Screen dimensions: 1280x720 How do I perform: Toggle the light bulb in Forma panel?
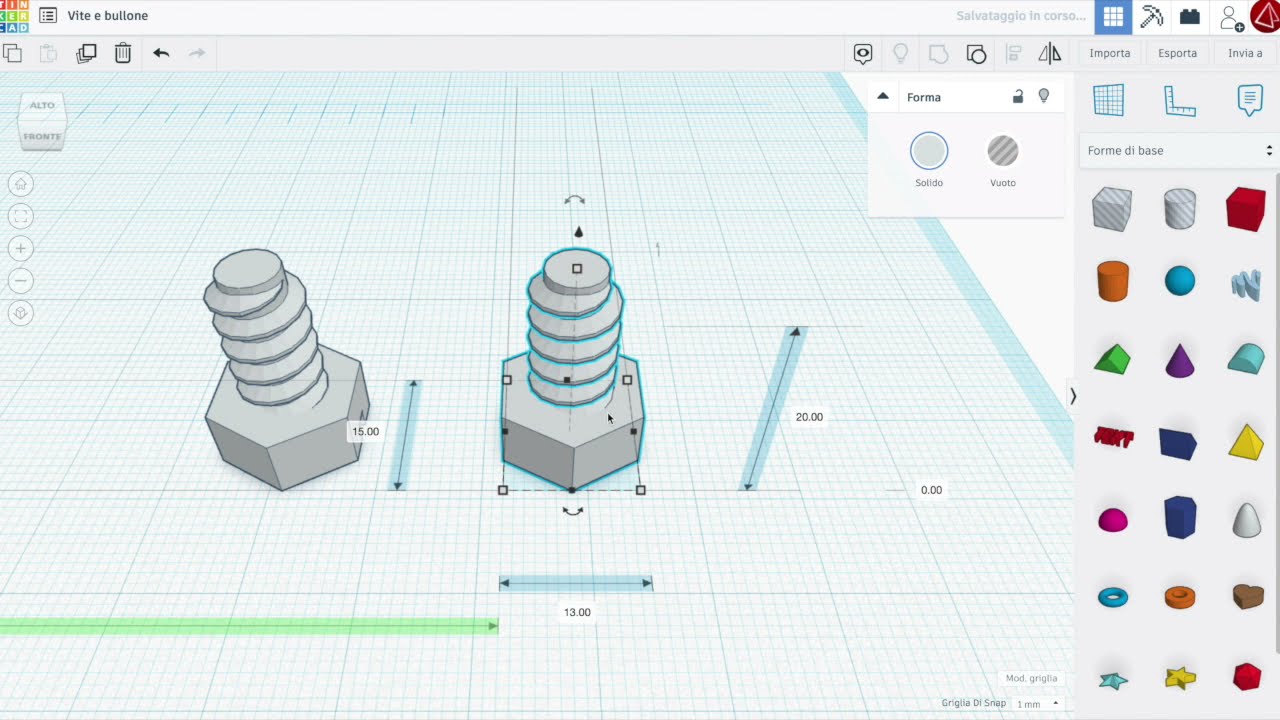coord(1044,96)
